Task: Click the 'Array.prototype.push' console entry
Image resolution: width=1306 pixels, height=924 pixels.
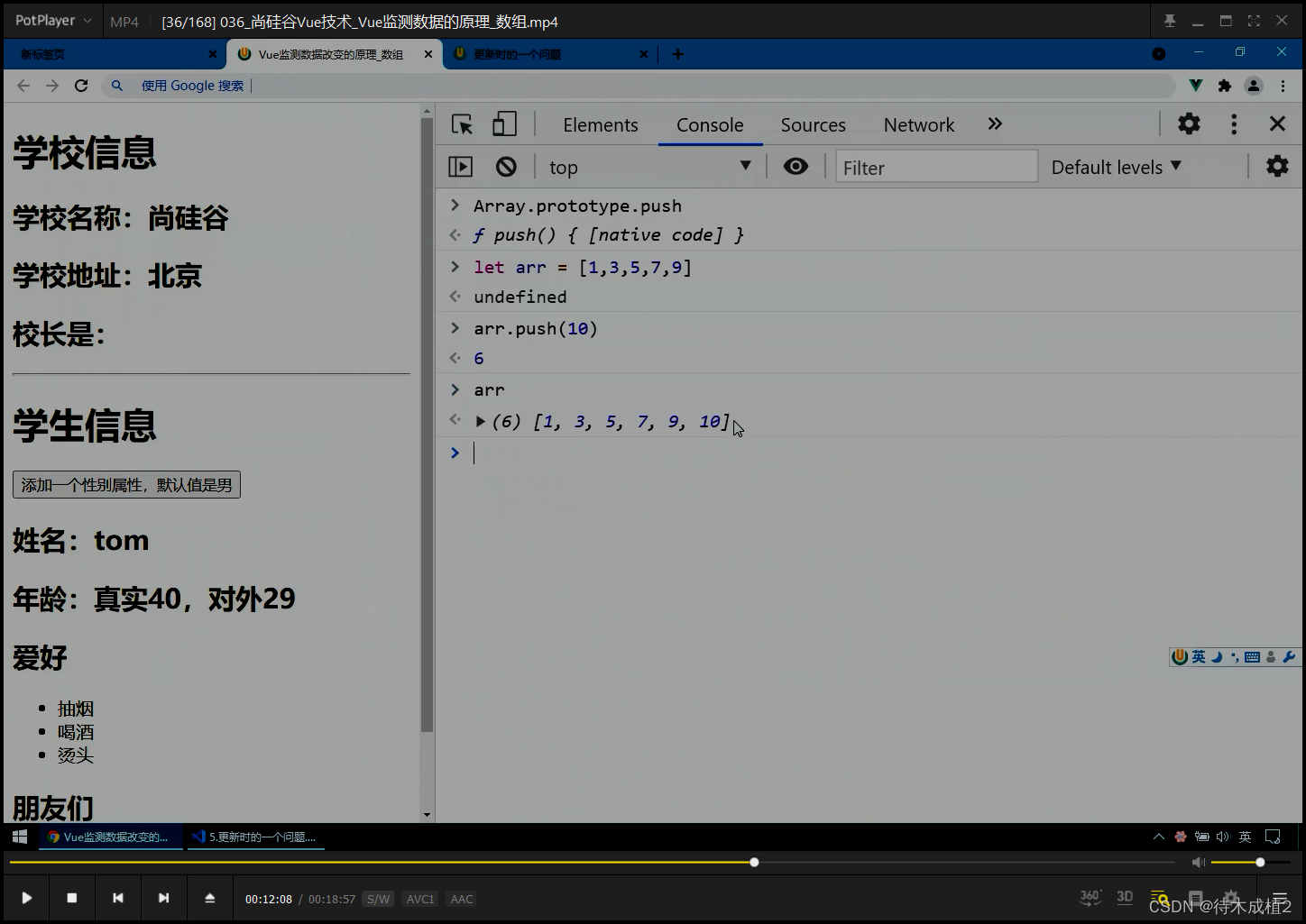Action: pos(577,206)
